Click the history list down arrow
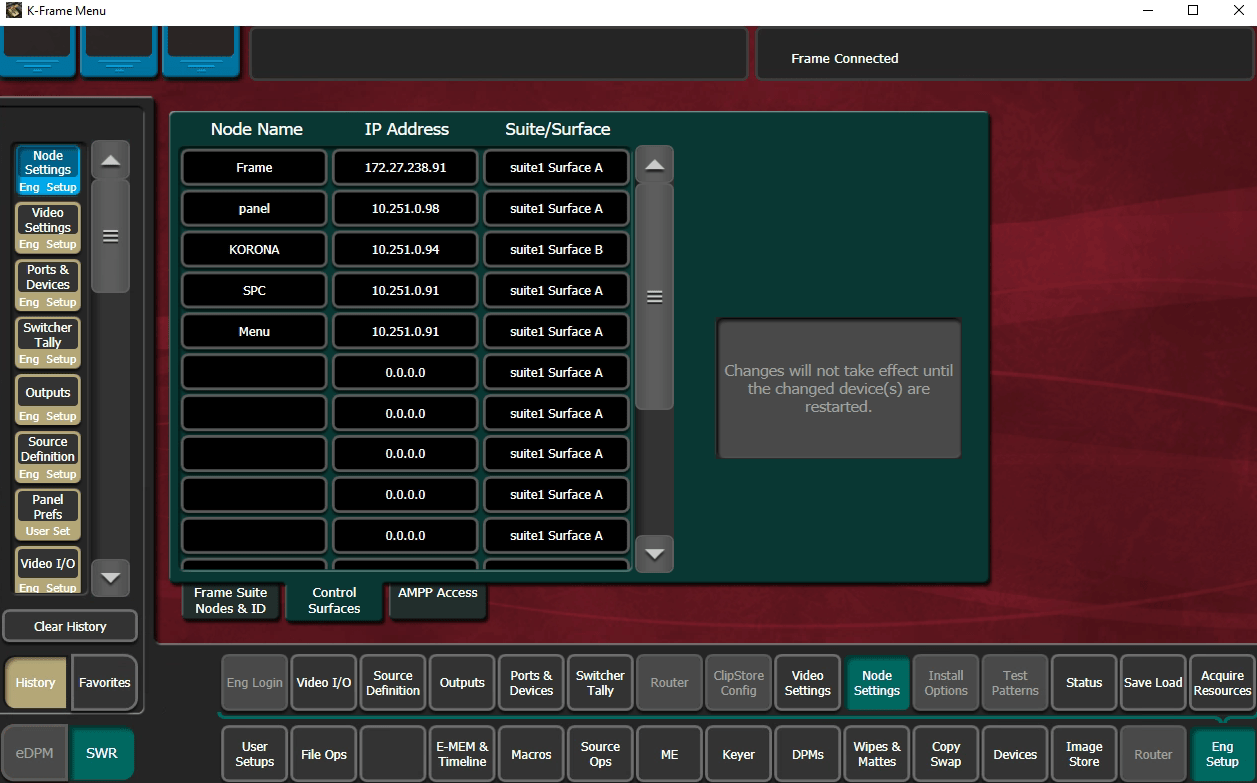Image resolution: width=1257 pixels, height=783 pixels. (x=110, y=577)
